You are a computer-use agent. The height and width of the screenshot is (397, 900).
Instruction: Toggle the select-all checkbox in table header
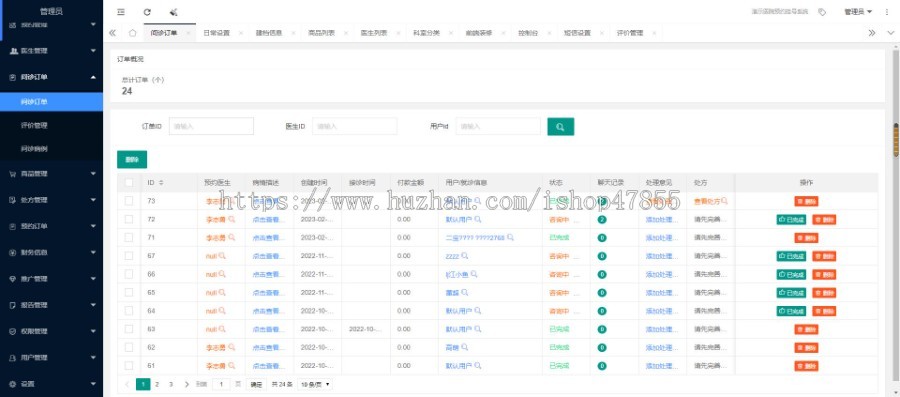point(129,182)
